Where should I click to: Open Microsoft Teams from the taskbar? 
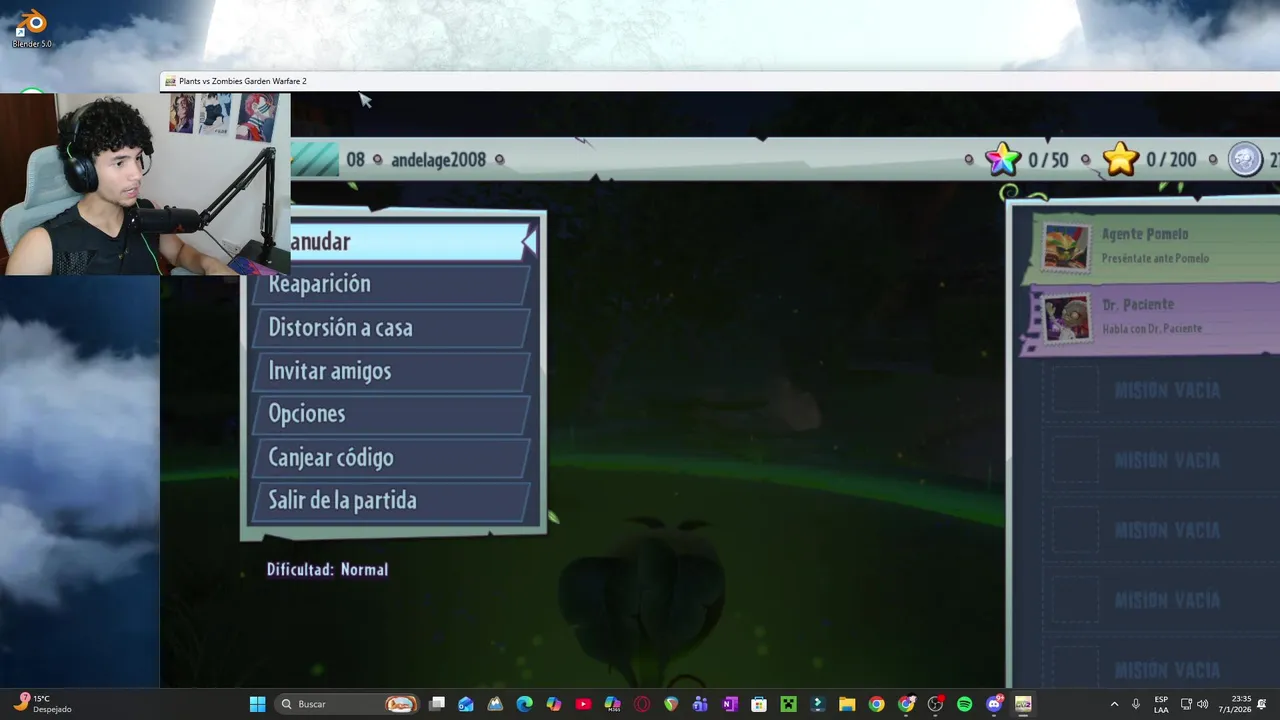tap(700, 704)
